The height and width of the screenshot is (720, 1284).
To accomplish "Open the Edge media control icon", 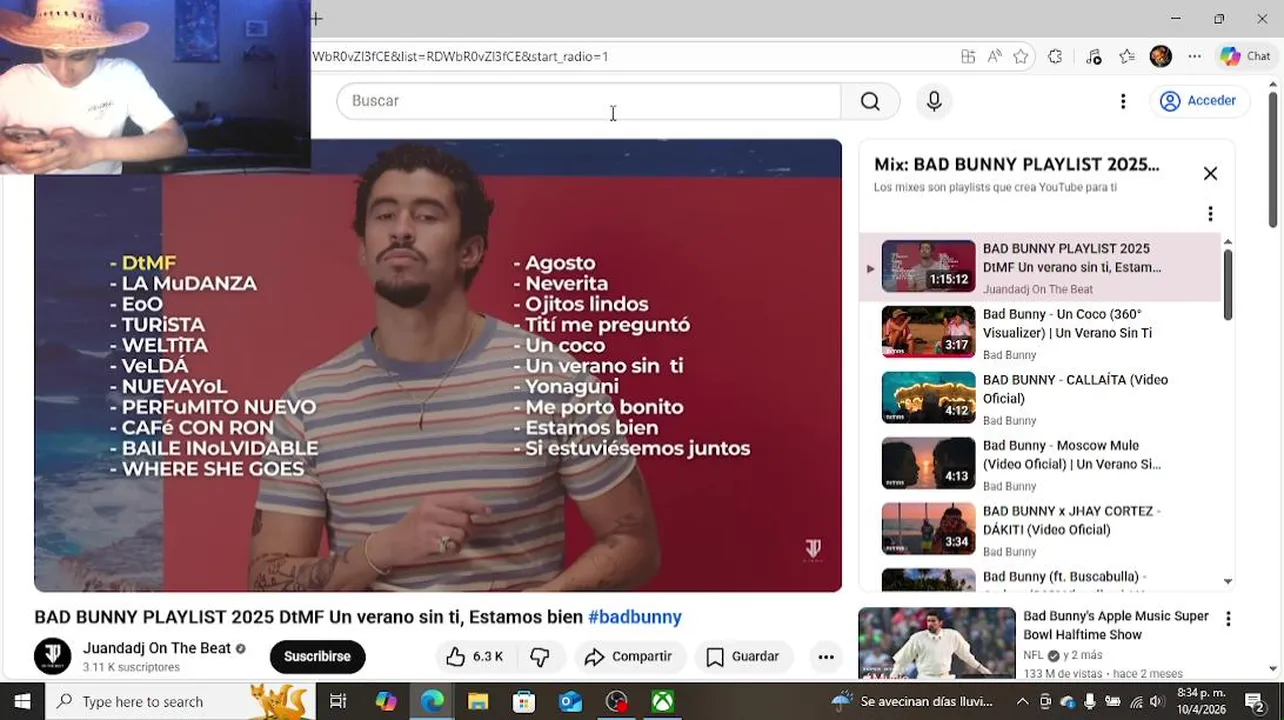I will pos(1094,57).
